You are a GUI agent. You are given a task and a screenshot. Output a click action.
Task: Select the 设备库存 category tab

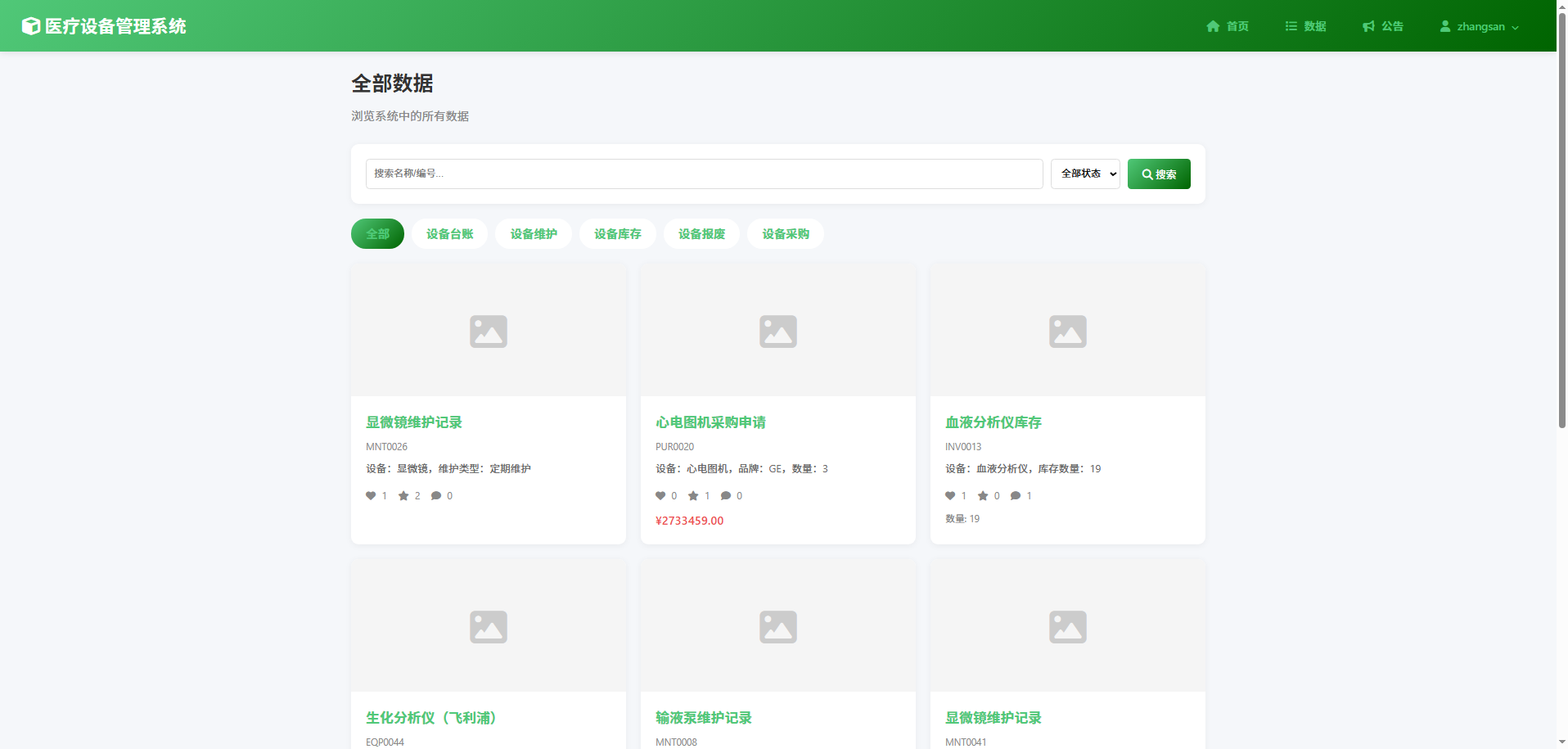tap(618, 234)
